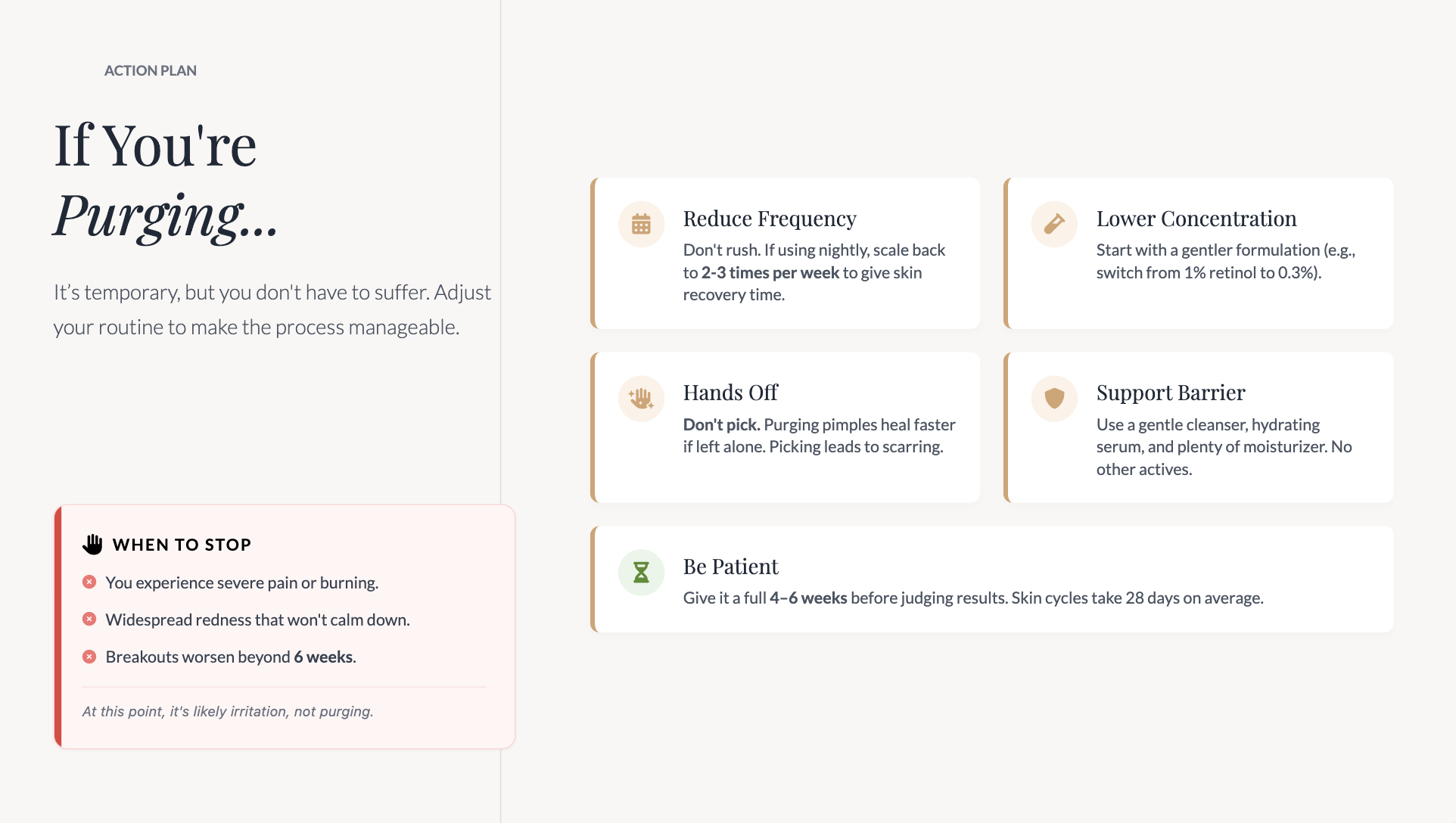Click the bold "4–6 weeks" text

[x=808, y=598]
